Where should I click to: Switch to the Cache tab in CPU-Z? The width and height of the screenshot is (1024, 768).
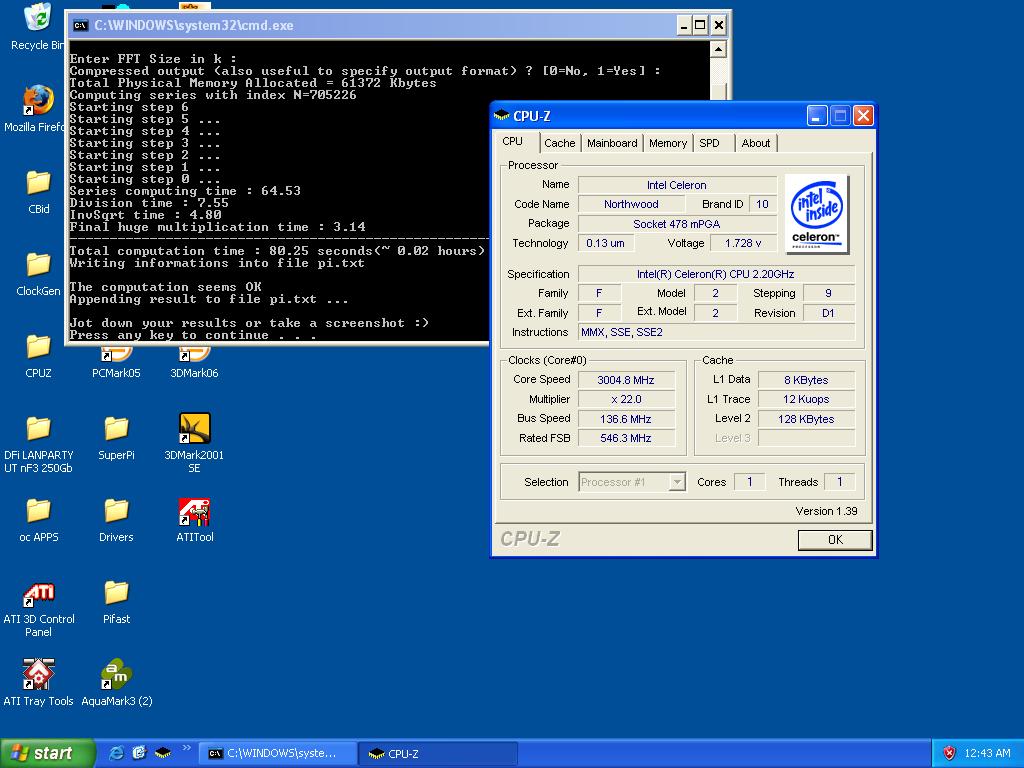point(560,143)
